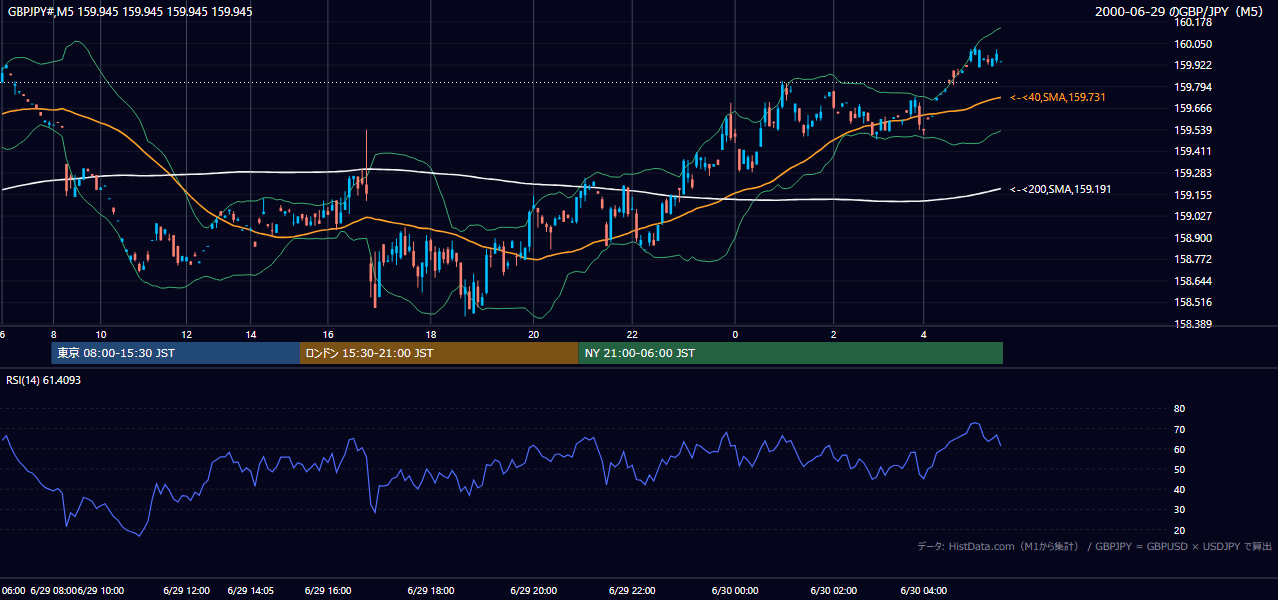Screen dimensions: 1278x600
Task: Click hour tick 20 under the candlestick chart
Action: 533,334
